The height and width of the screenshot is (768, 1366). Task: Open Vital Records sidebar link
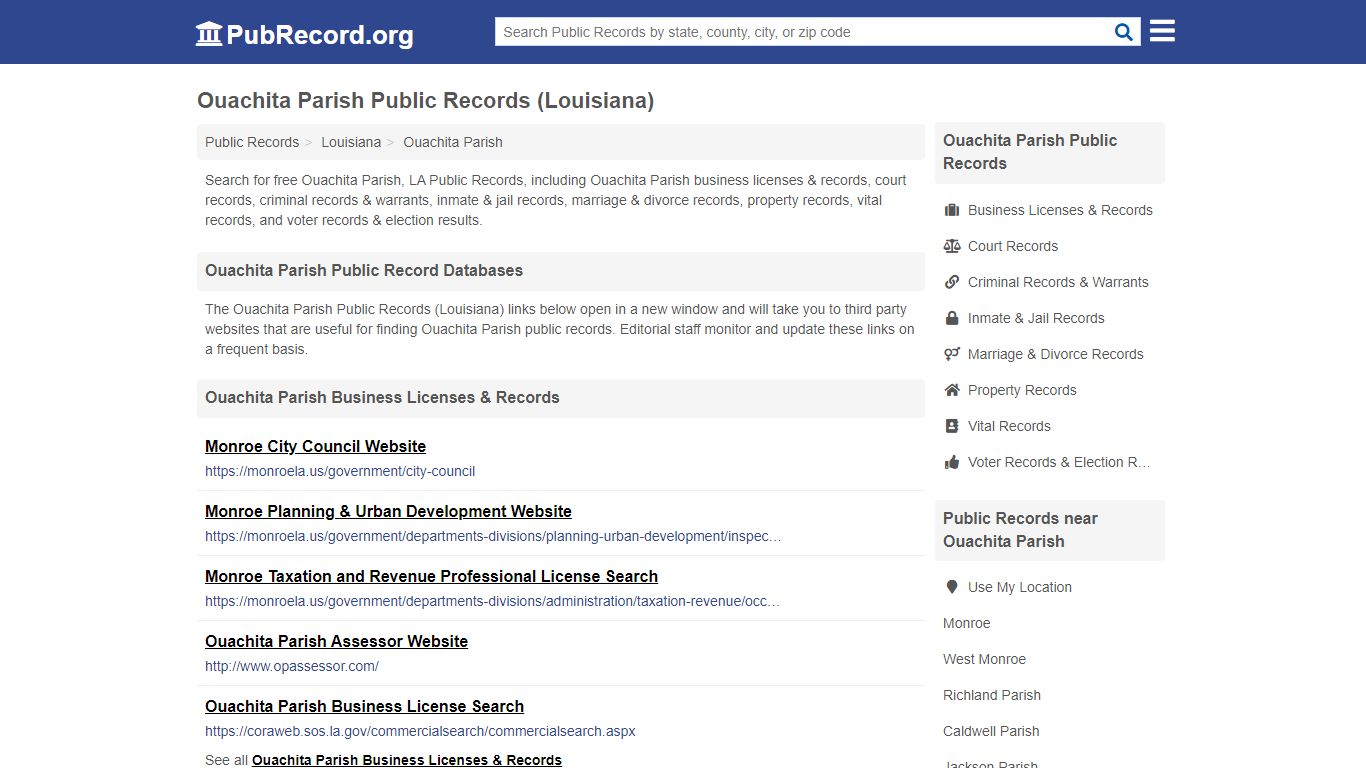[1009, 426]
